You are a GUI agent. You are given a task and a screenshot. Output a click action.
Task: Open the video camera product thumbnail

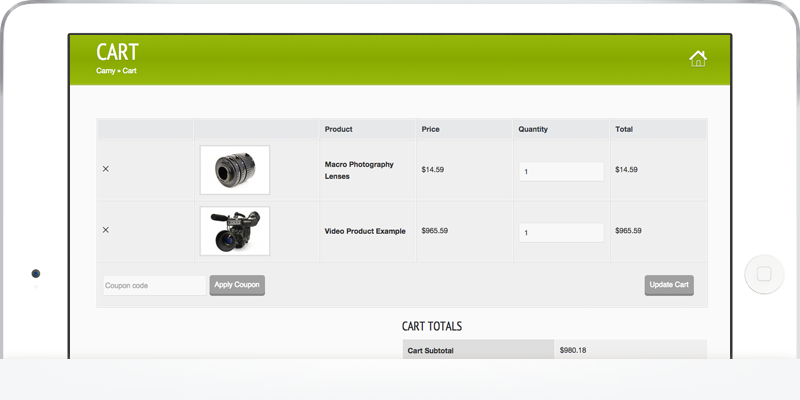tap(235, 231)
